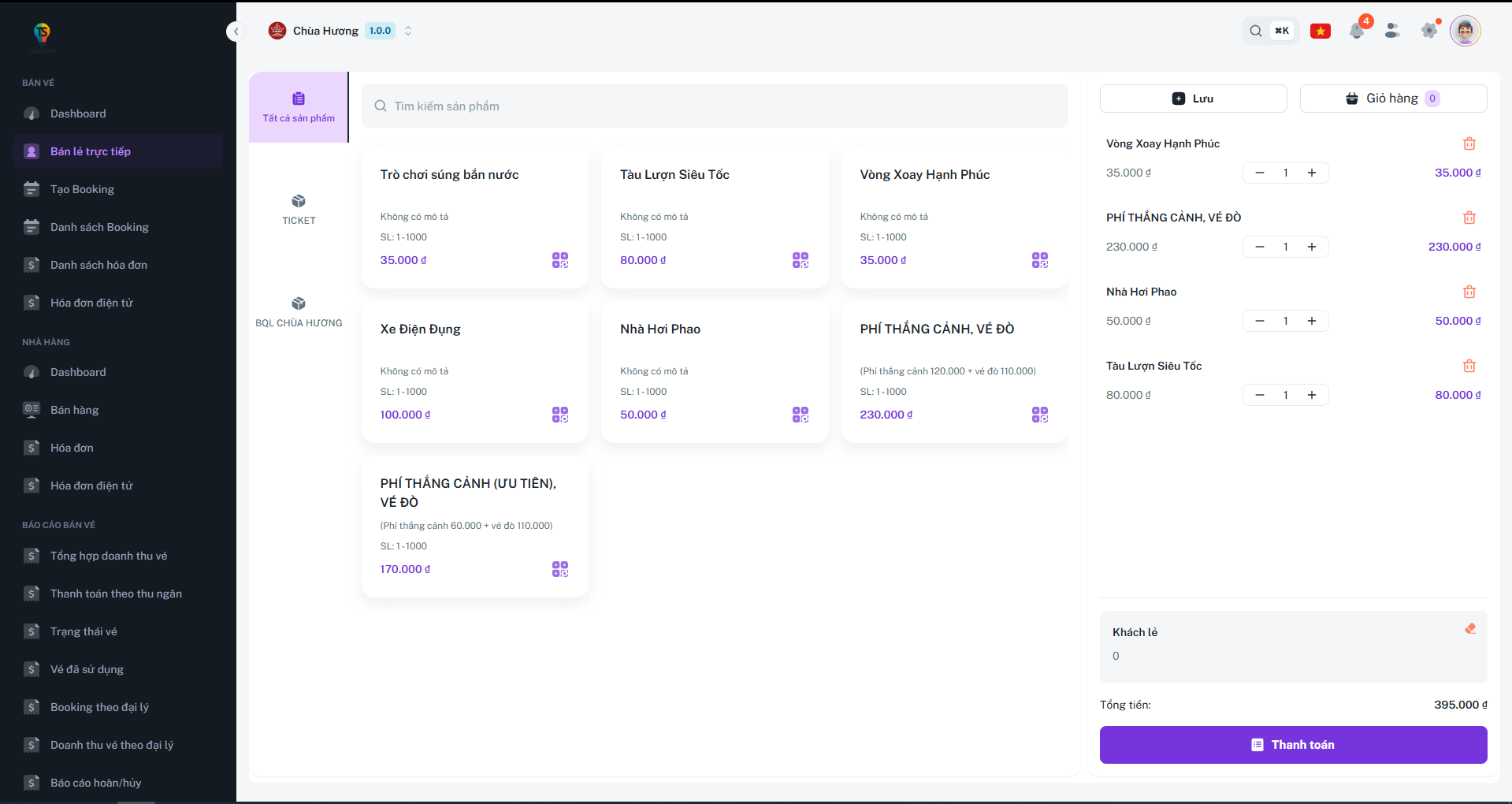The height and width of the screenshot is (804, 1512).
Task: Open the user avatar profile
Action: pyautogui.click(x=1465, y=31)
